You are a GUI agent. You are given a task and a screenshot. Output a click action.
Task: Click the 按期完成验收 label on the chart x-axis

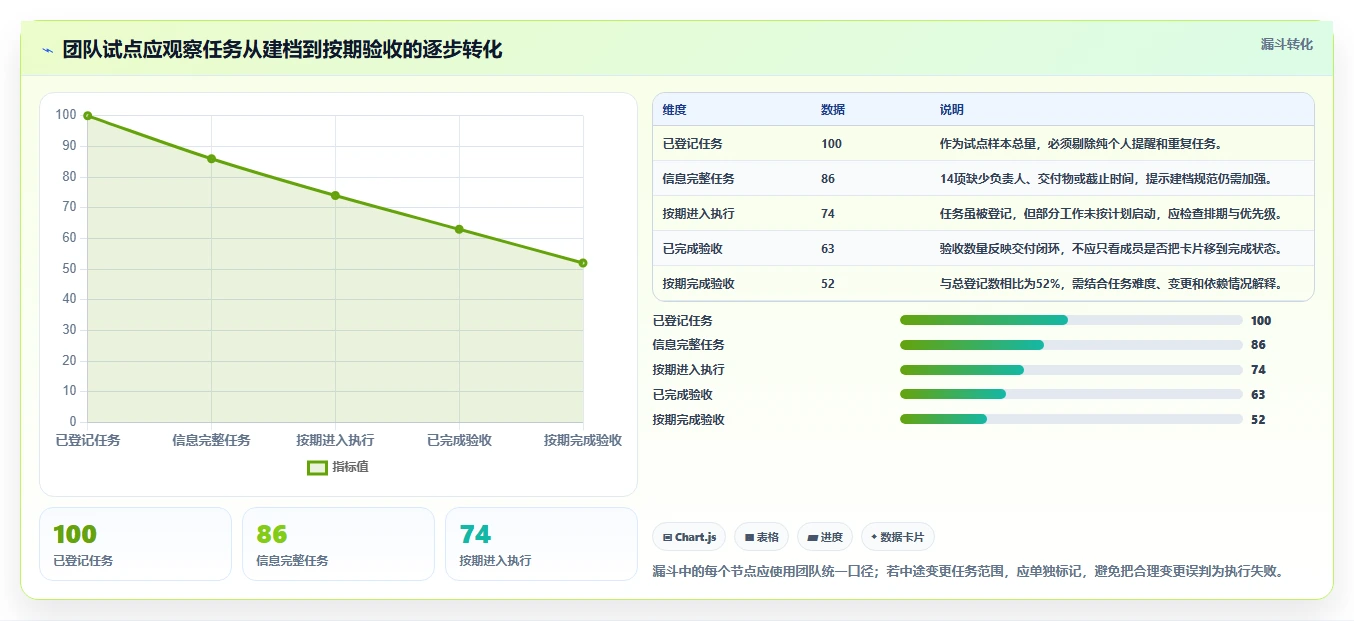[583, 440]
